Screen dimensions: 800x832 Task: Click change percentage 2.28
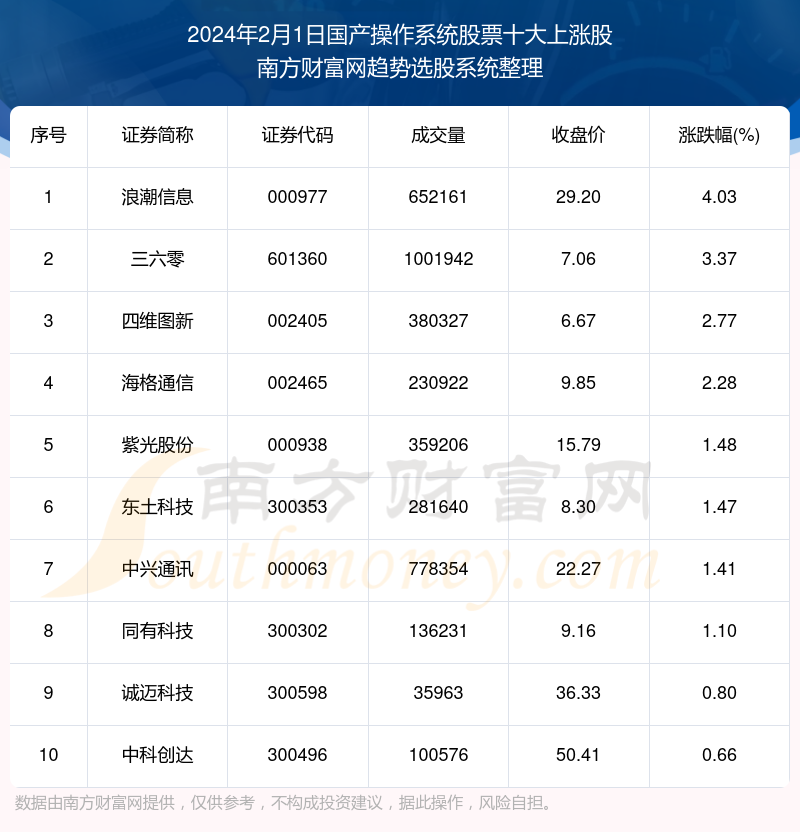(x=719, y=383)
